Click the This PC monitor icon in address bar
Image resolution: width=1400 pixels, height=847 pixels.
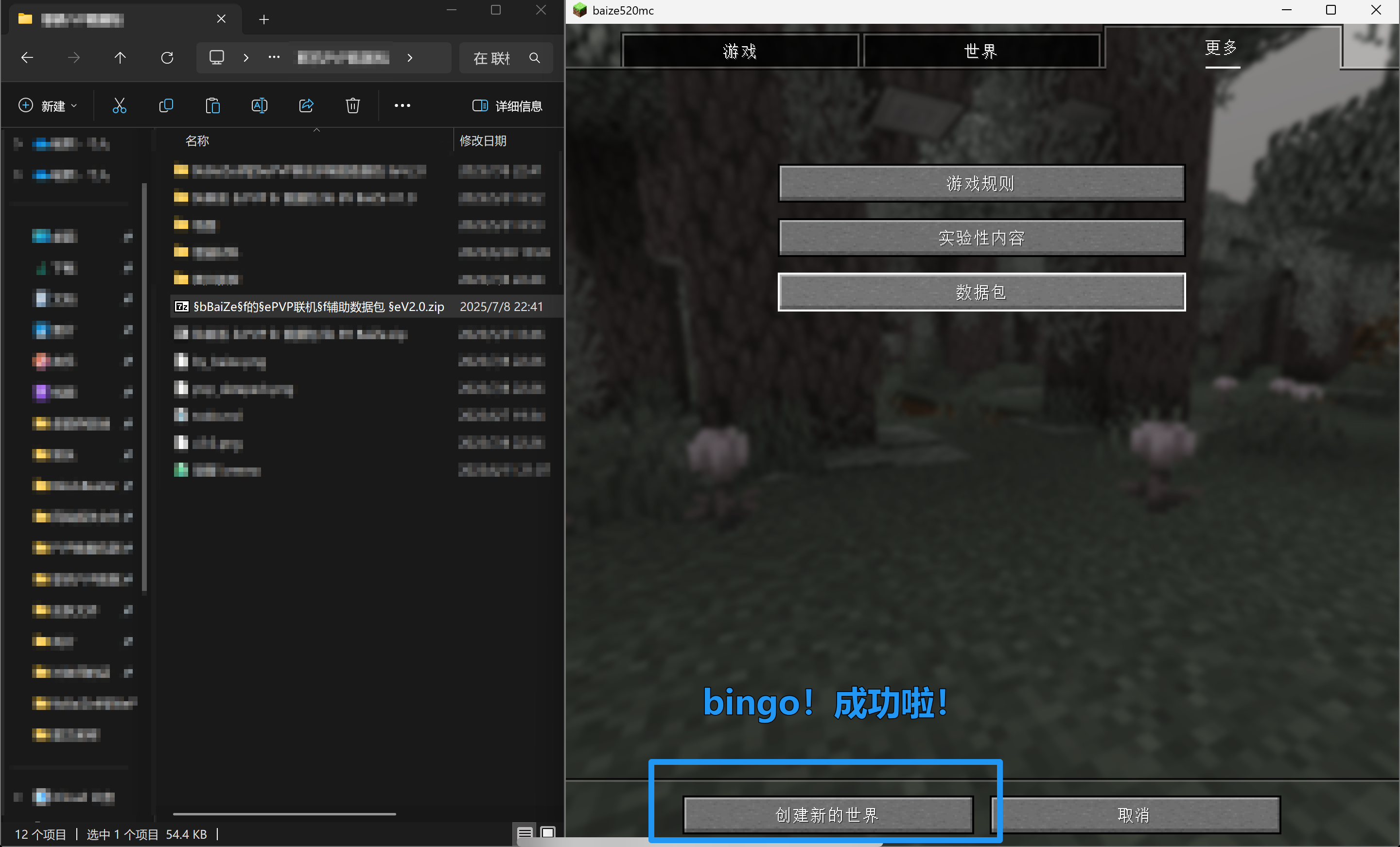click(x=216, y=57)
